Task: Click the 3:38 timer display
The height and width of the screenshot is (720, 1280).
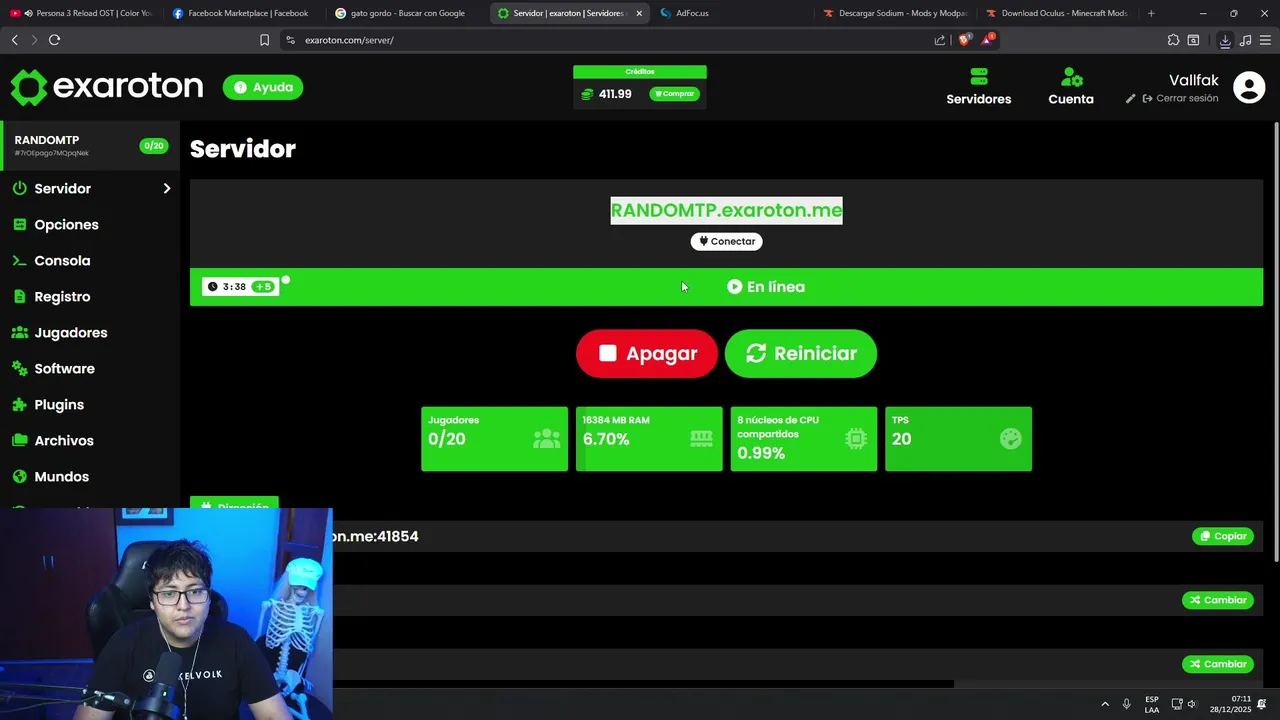Action: 227,287
